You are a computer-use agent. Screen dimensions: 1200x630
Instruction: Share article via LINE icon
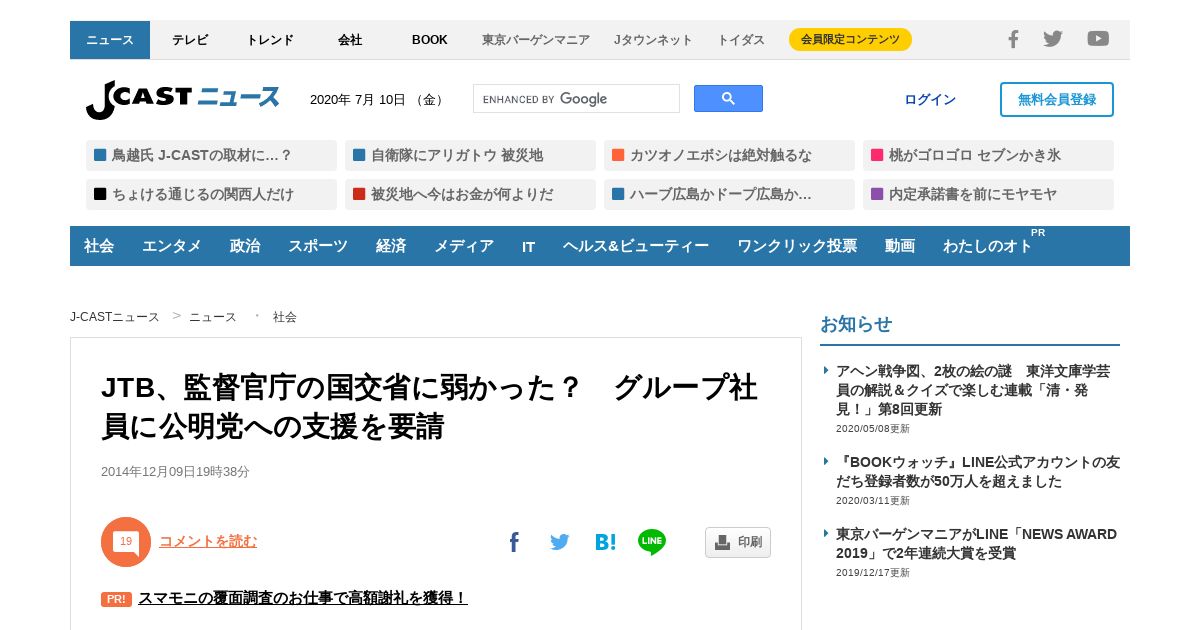652,542
